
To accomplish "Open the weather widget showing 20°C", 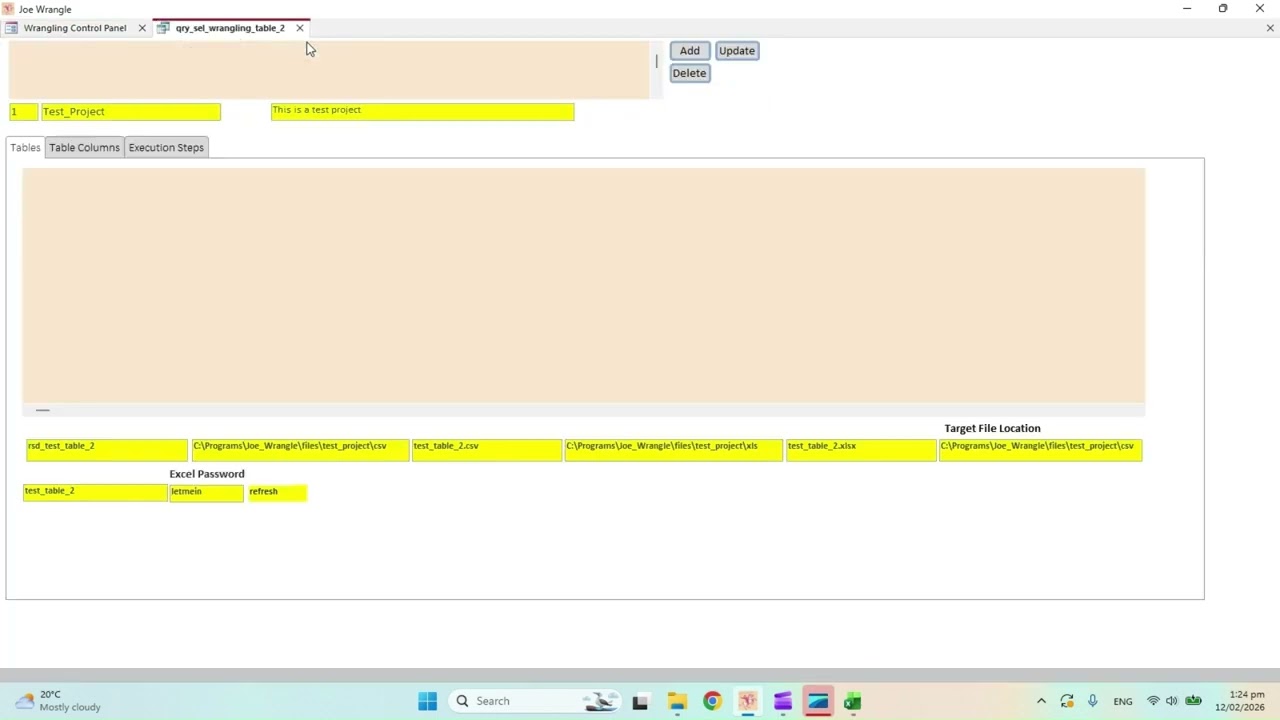I will (58, 701).
